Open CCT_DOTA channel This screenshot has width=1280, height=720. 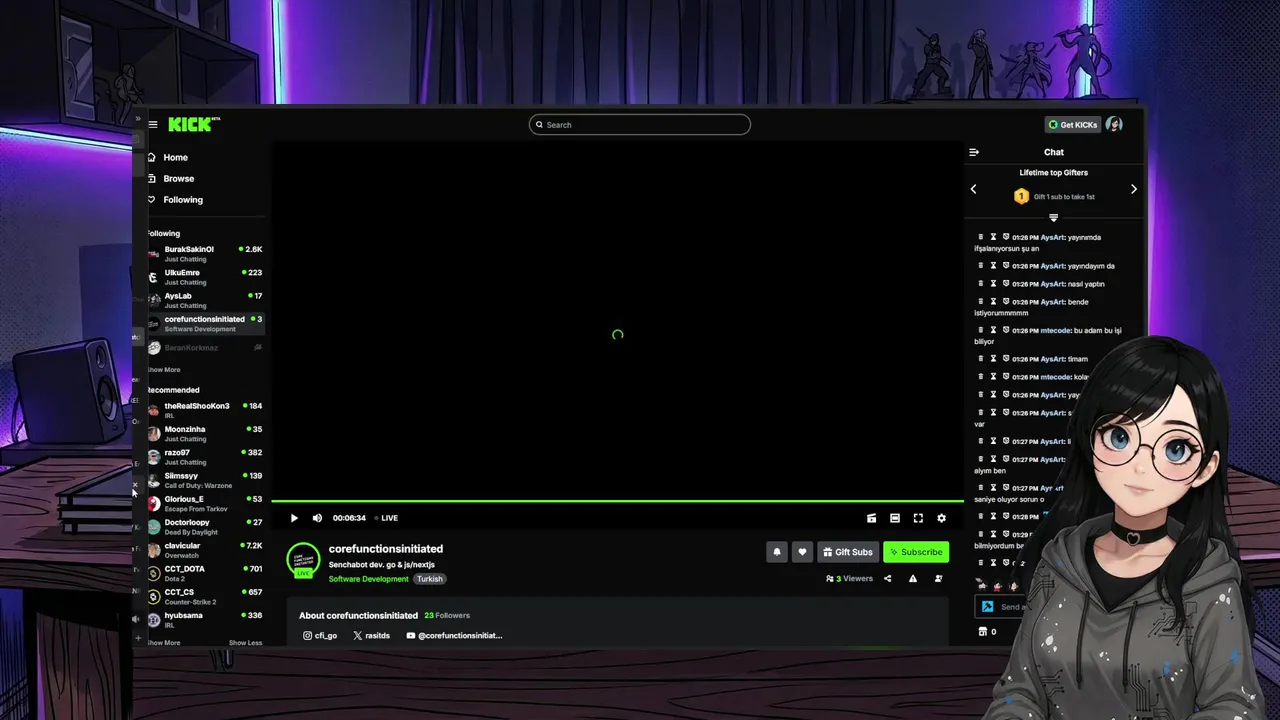[x=205, y=573]
